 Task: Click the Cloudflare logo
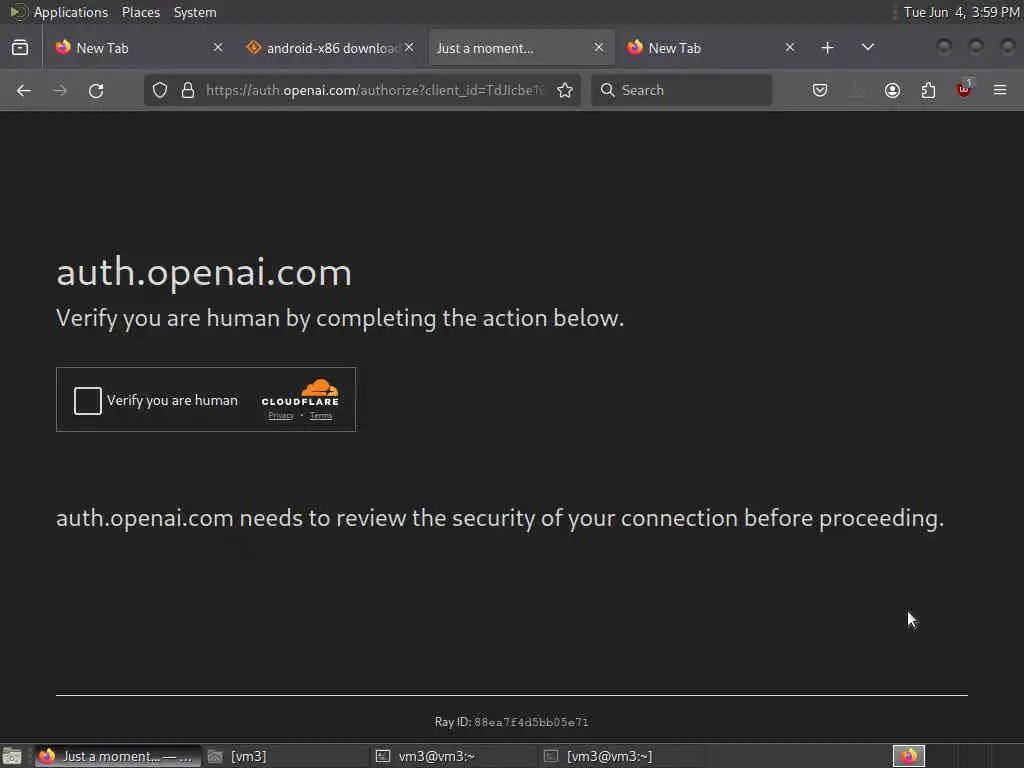click(300, 392)
